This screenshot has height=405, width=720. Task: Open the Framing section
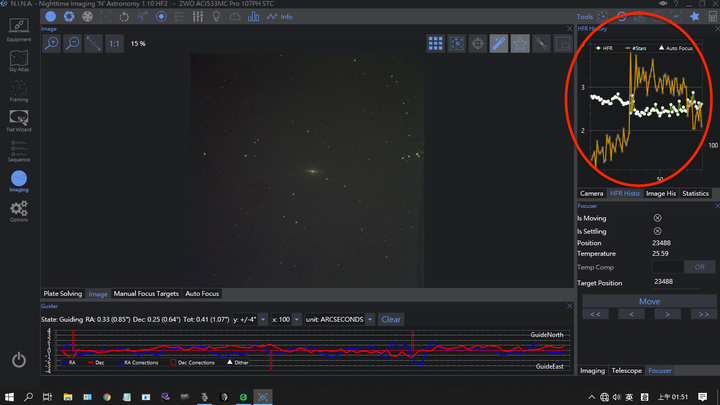point(19,91)
